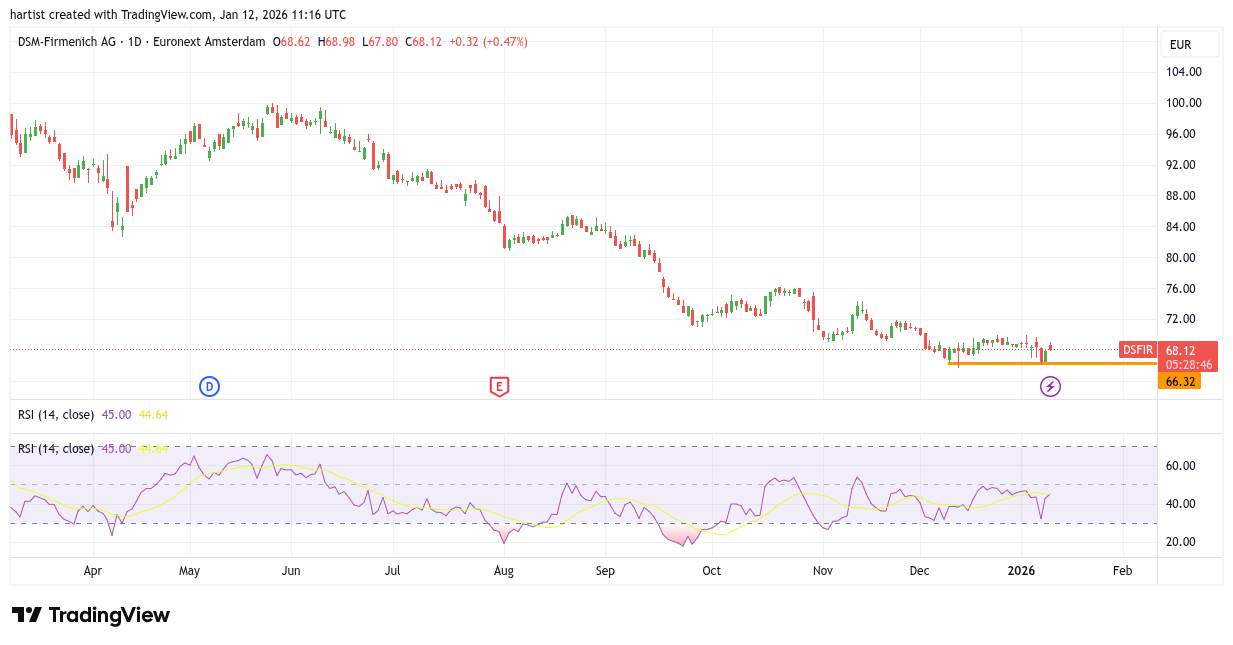Click the TradingView logo at bottom left
This screenshot has width=1233, height=645.
click(x=91, y=615)
